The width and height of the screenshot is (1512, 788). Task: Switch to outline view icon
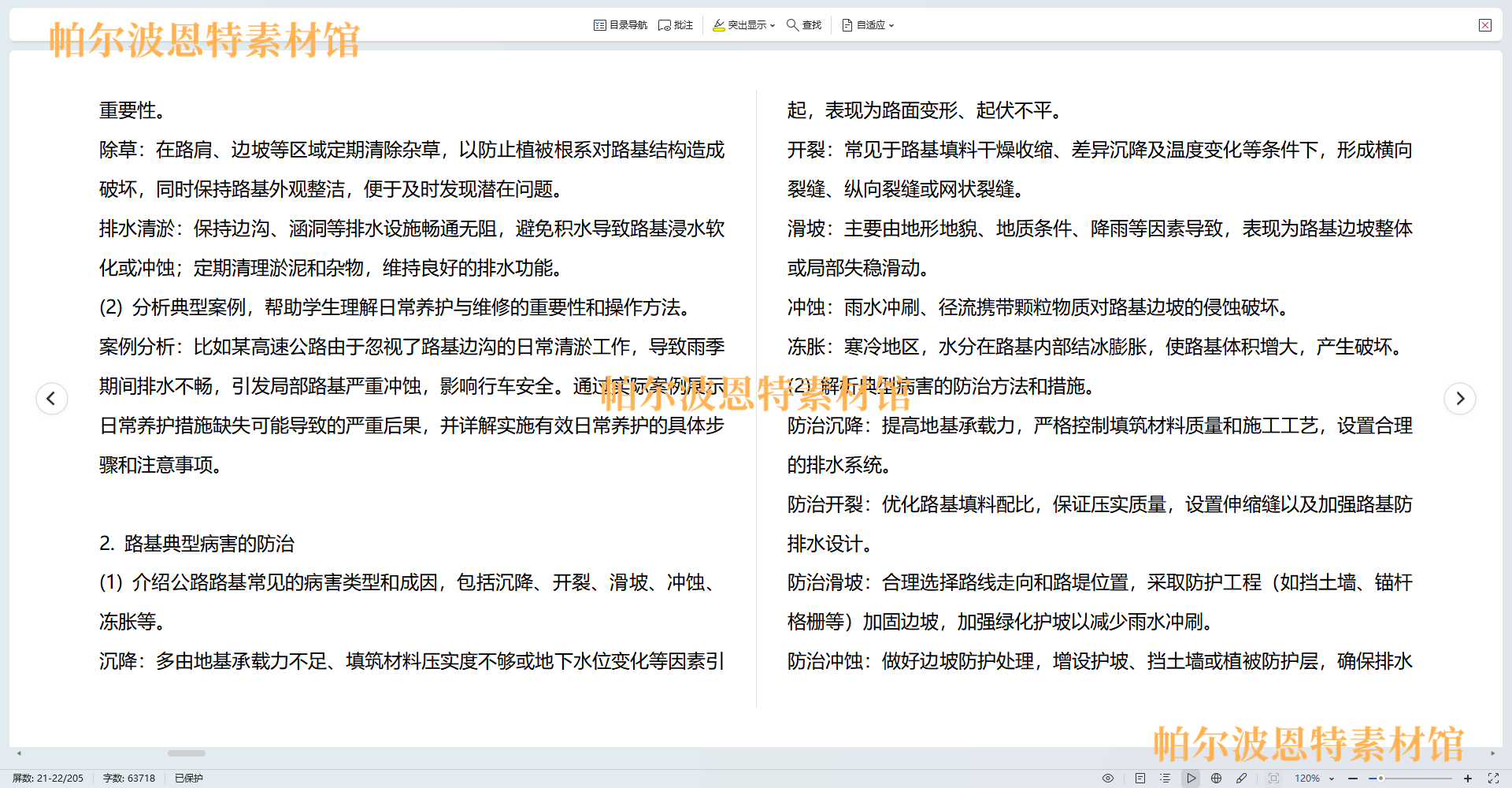tap(1165, 778)
